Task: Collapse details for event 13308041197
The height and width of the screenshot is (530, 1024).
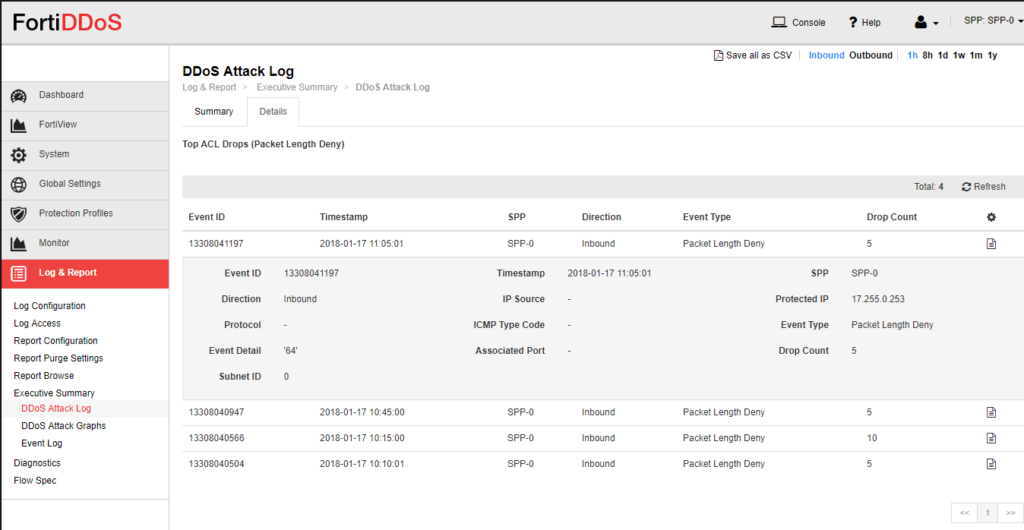Action: coord(991,244)
